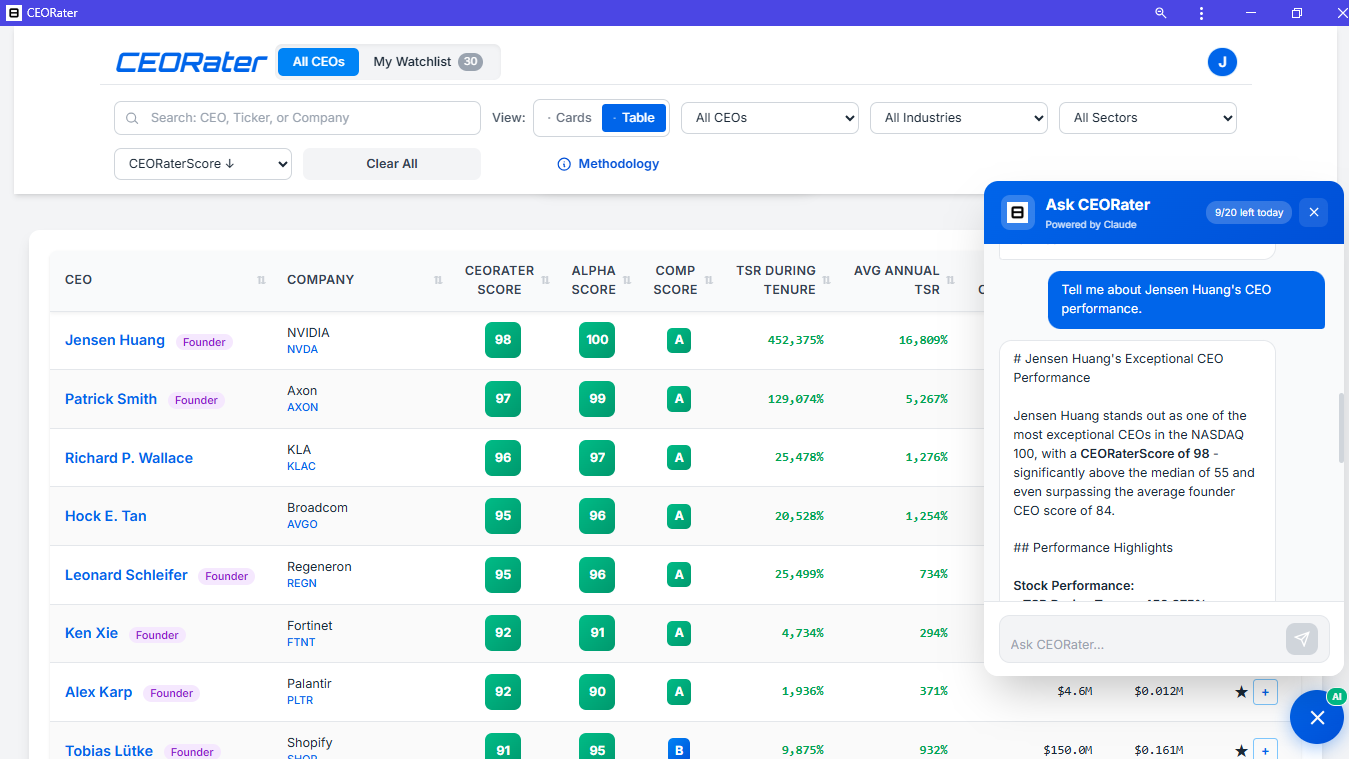Open Hock E. Tan's profile link
The image size is (1349, 759).
(106, 516)
